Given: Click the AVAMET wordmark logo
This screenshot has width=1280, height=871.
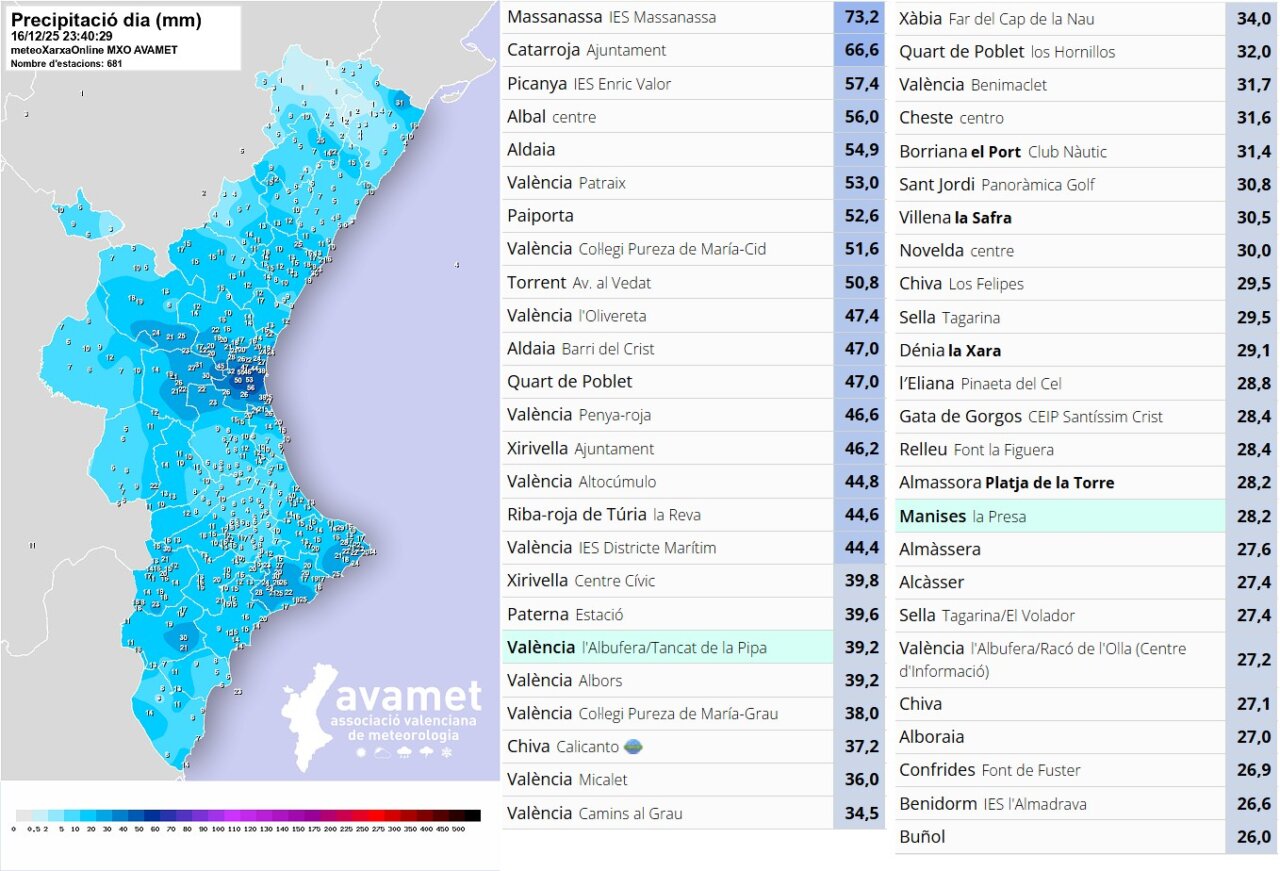Looking at the screenshot, I should click(408, 697).
